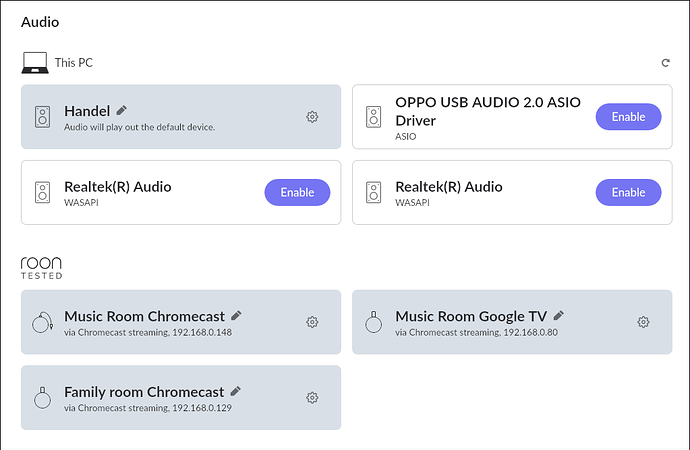Enable the right Realtek(R) Audio WASAPI device
Viewport: 690px width, 450px height.
[628, 192]
